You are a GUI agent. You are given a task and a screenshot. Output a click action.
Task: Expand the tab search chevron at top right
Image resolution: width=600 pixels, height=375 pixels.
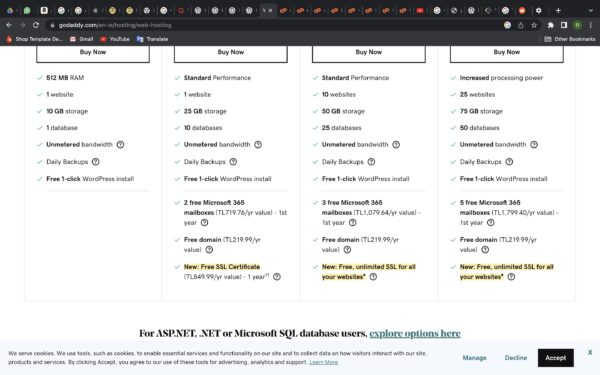tap(590, 11)
